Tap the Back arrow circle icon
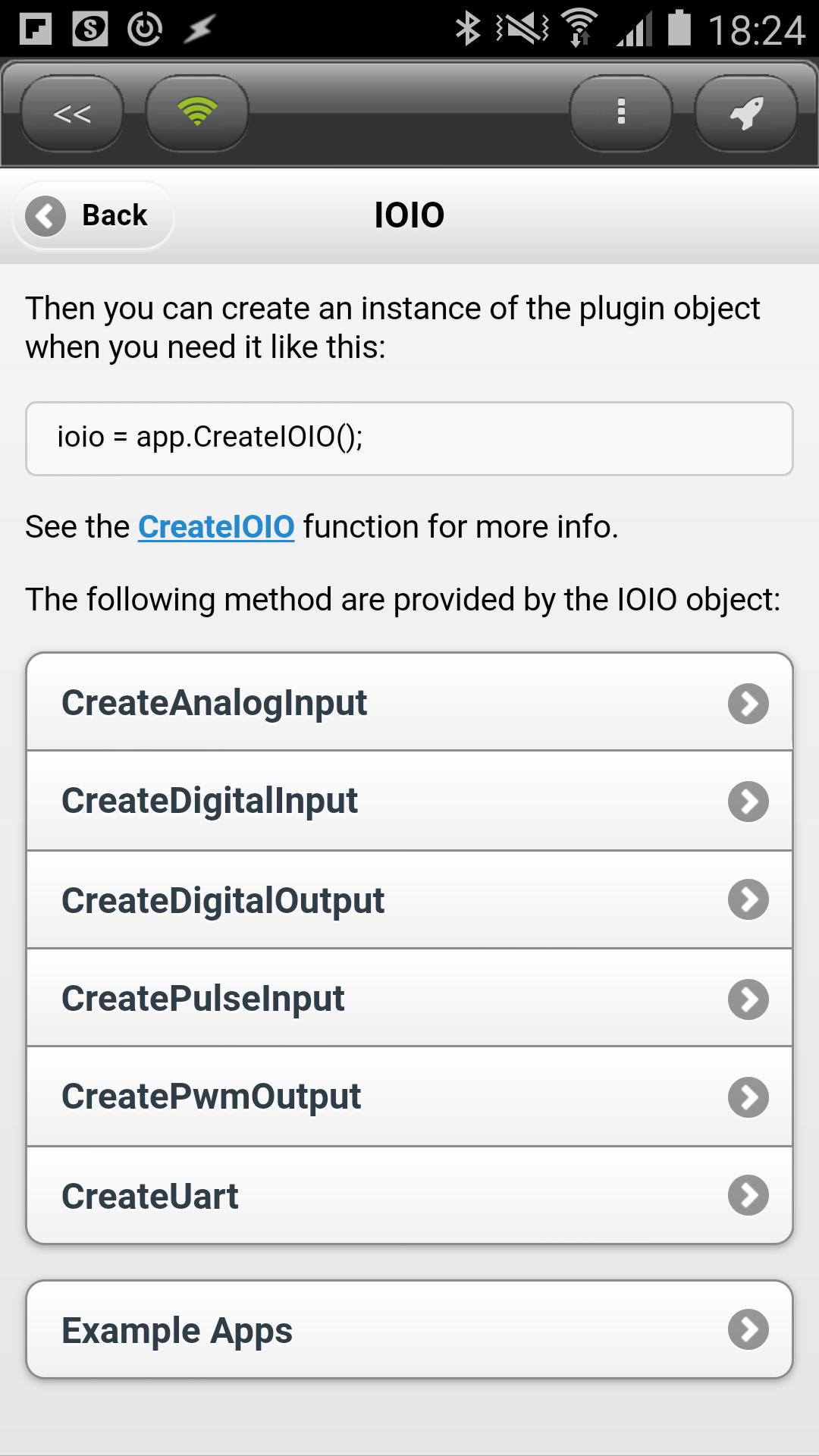Image resolution: width=819 pixels, height=1456 pixels. [45, 216]
